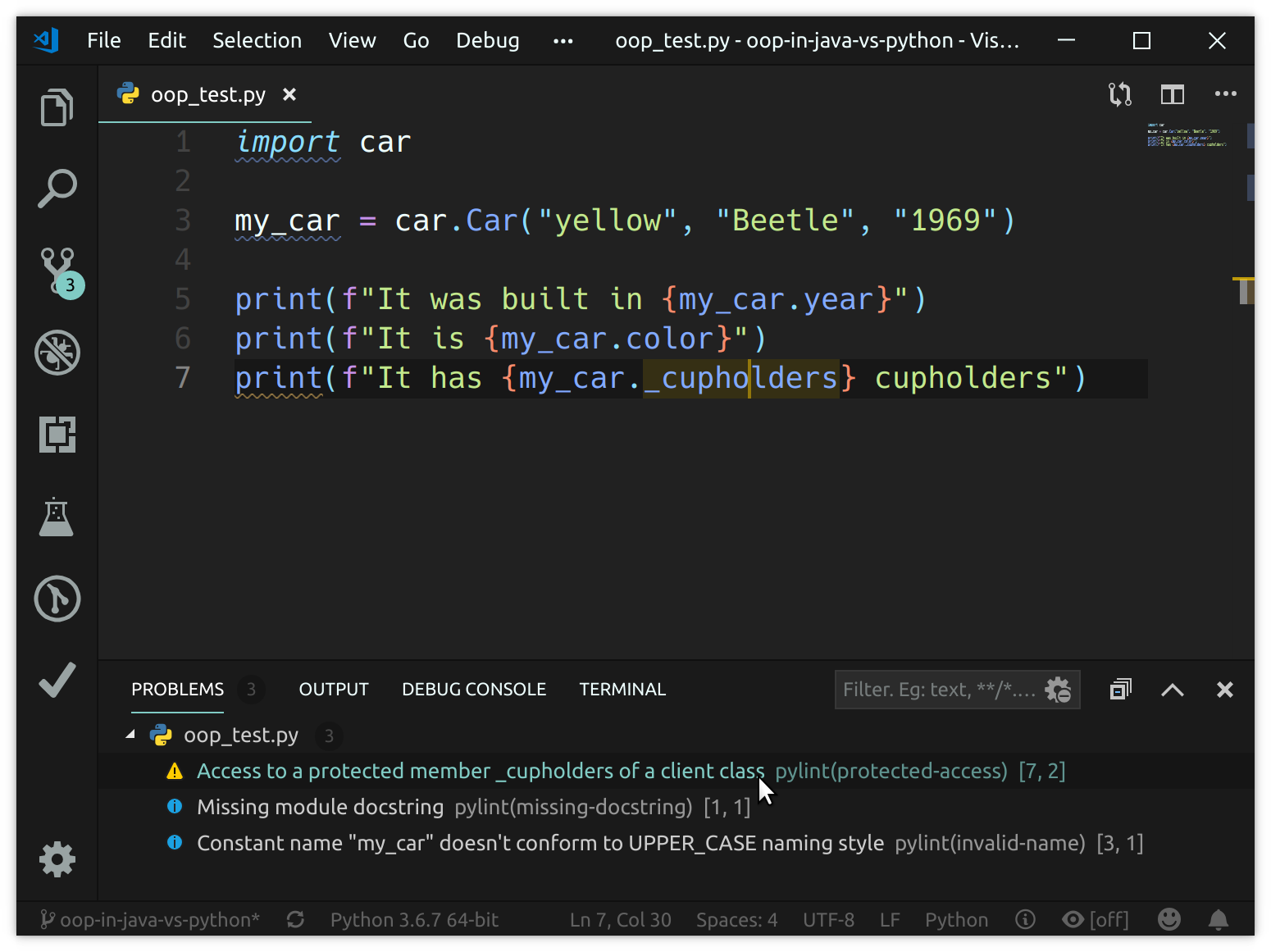Open filter options gear in Problems search box
The width and height of the screenshot is (1271, 952).
pyautogui.click(x=1059, y=690)
